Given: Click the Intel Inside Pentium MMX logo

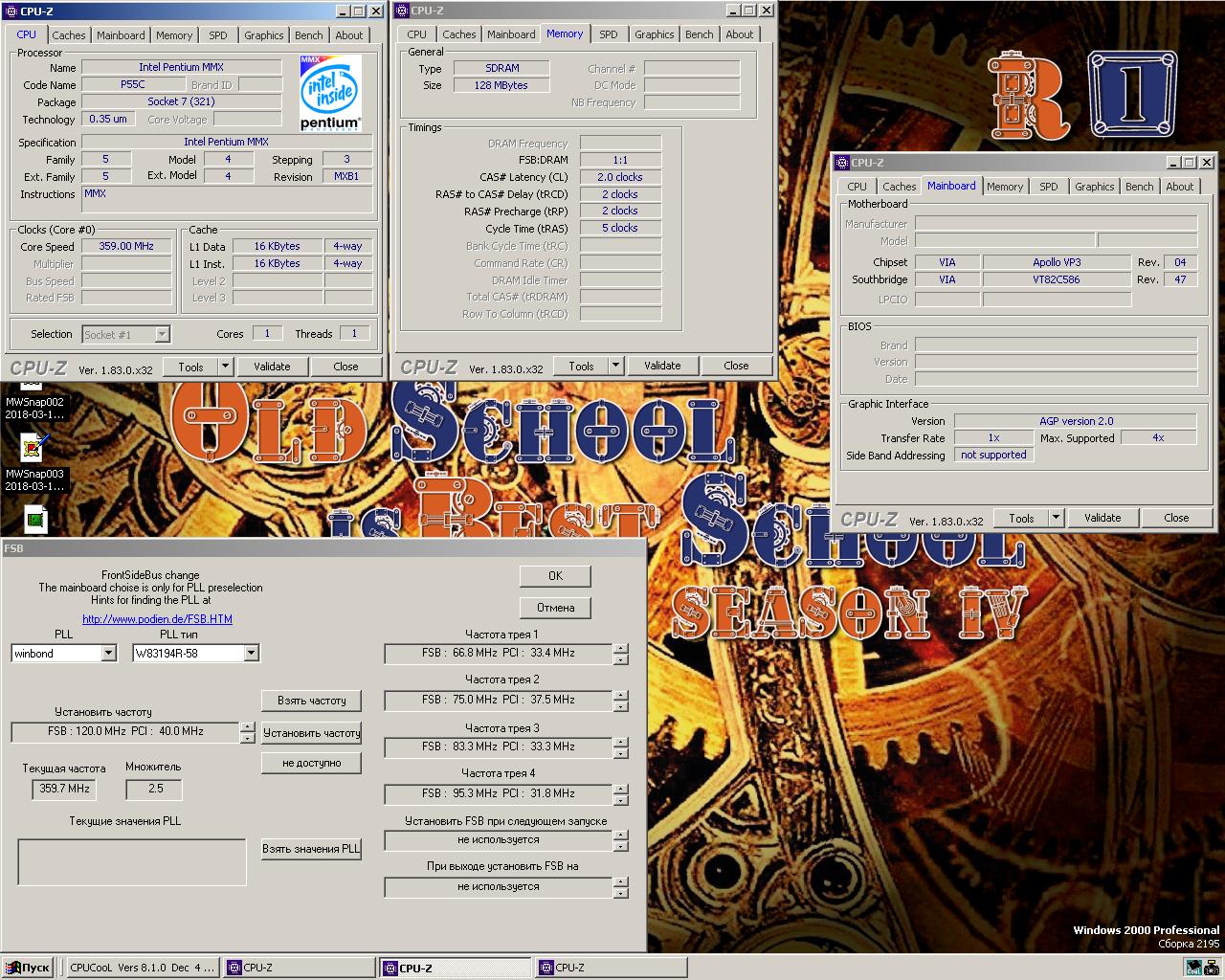Looking at the screenshot, I should click(330, 93).
